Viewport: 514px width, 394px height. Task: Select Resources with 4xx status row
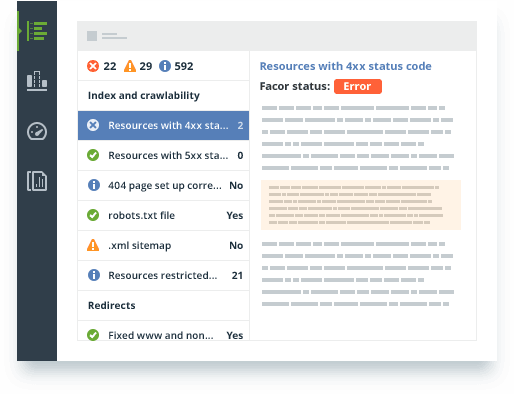pyautogui.click(x=163, y=125)
